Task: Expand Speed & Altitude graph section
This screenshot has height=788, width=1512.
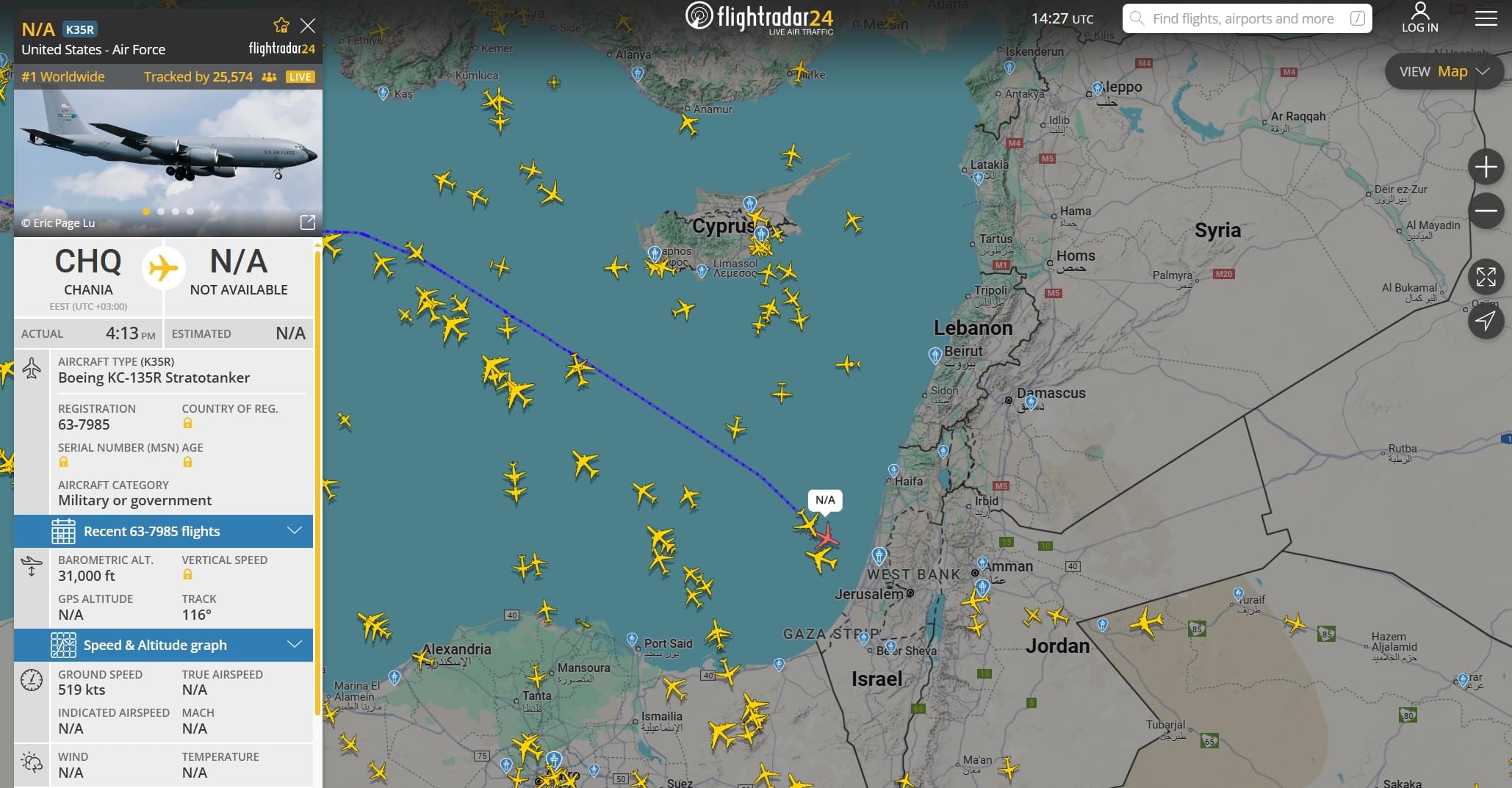Action: coord(163,645)
